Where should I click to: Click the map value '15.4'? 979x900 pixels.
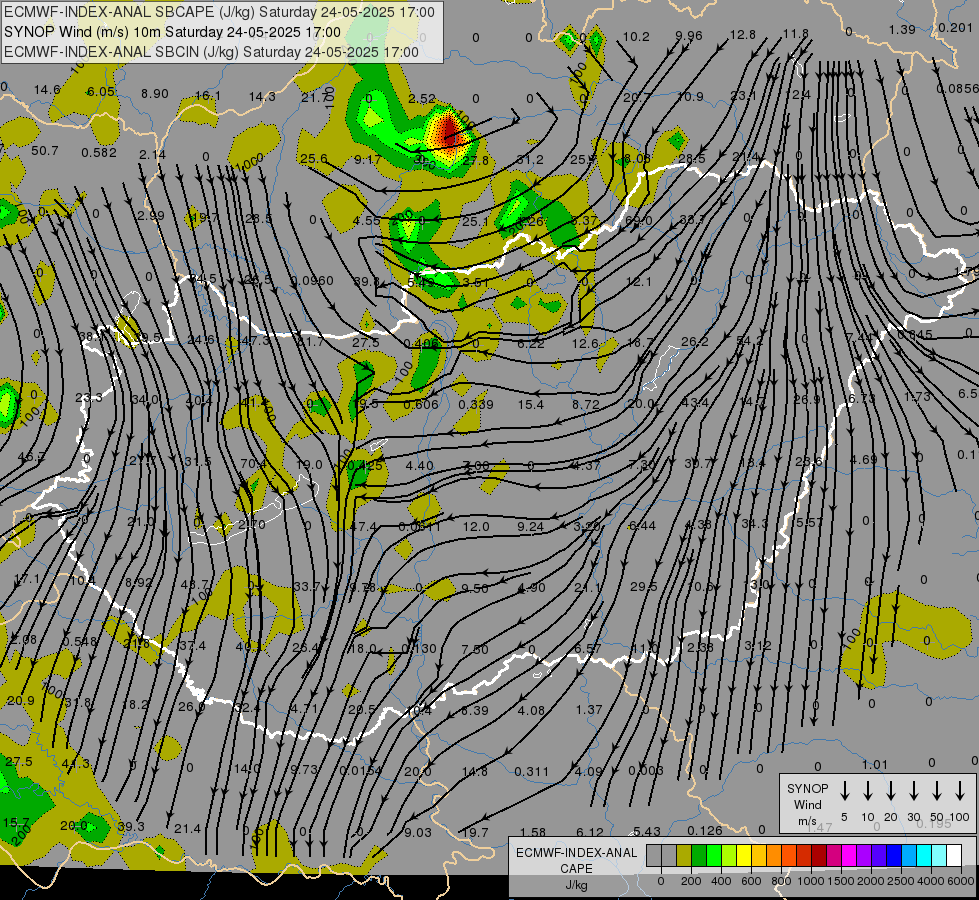pyautogui.click(x=531, y=405)
